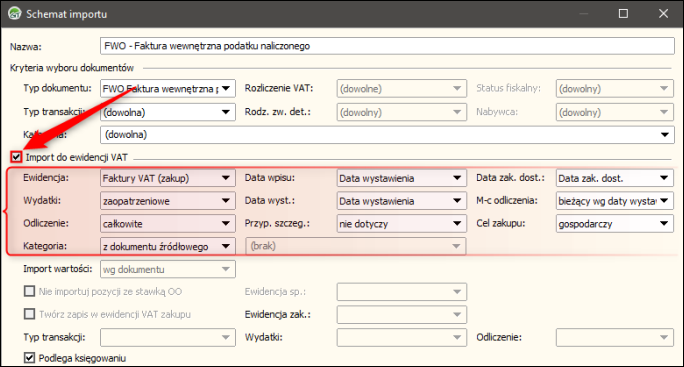Expand Odliczenie całkowite dropdown
This screenshot has width=684, height=367.
click(x=168, y=223)
